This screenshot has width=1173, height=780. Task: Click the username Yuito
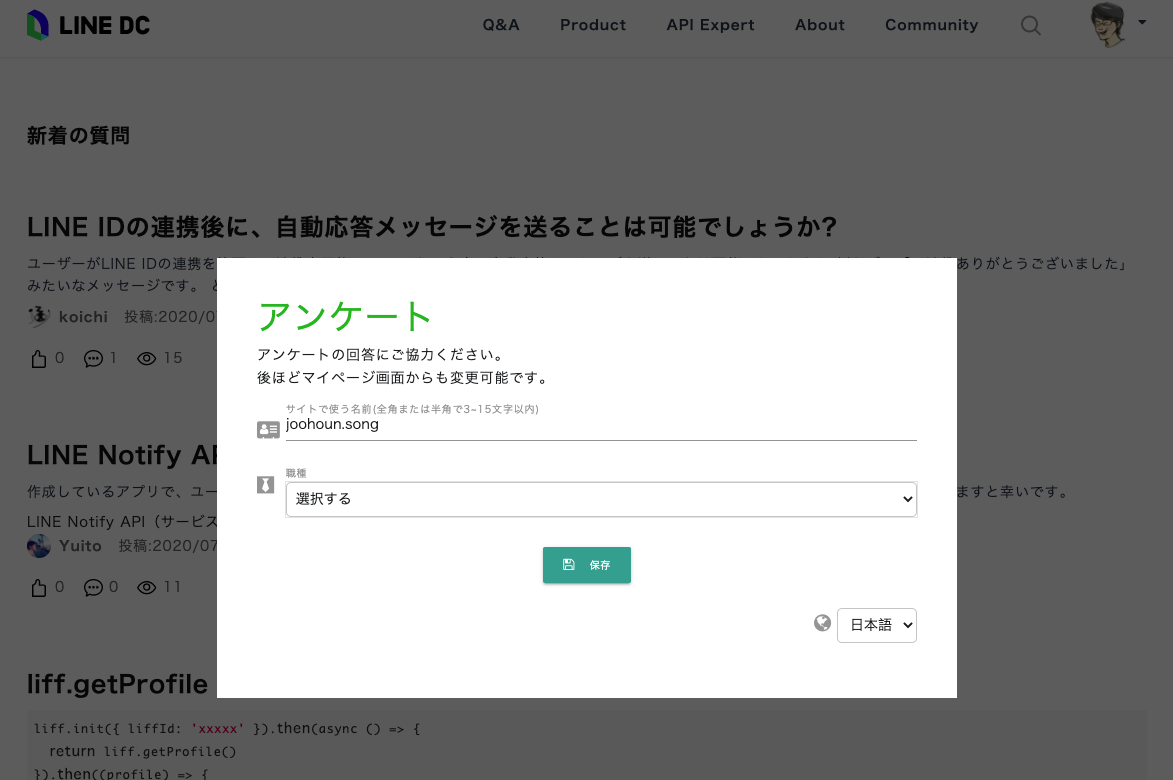coord(80,546)
